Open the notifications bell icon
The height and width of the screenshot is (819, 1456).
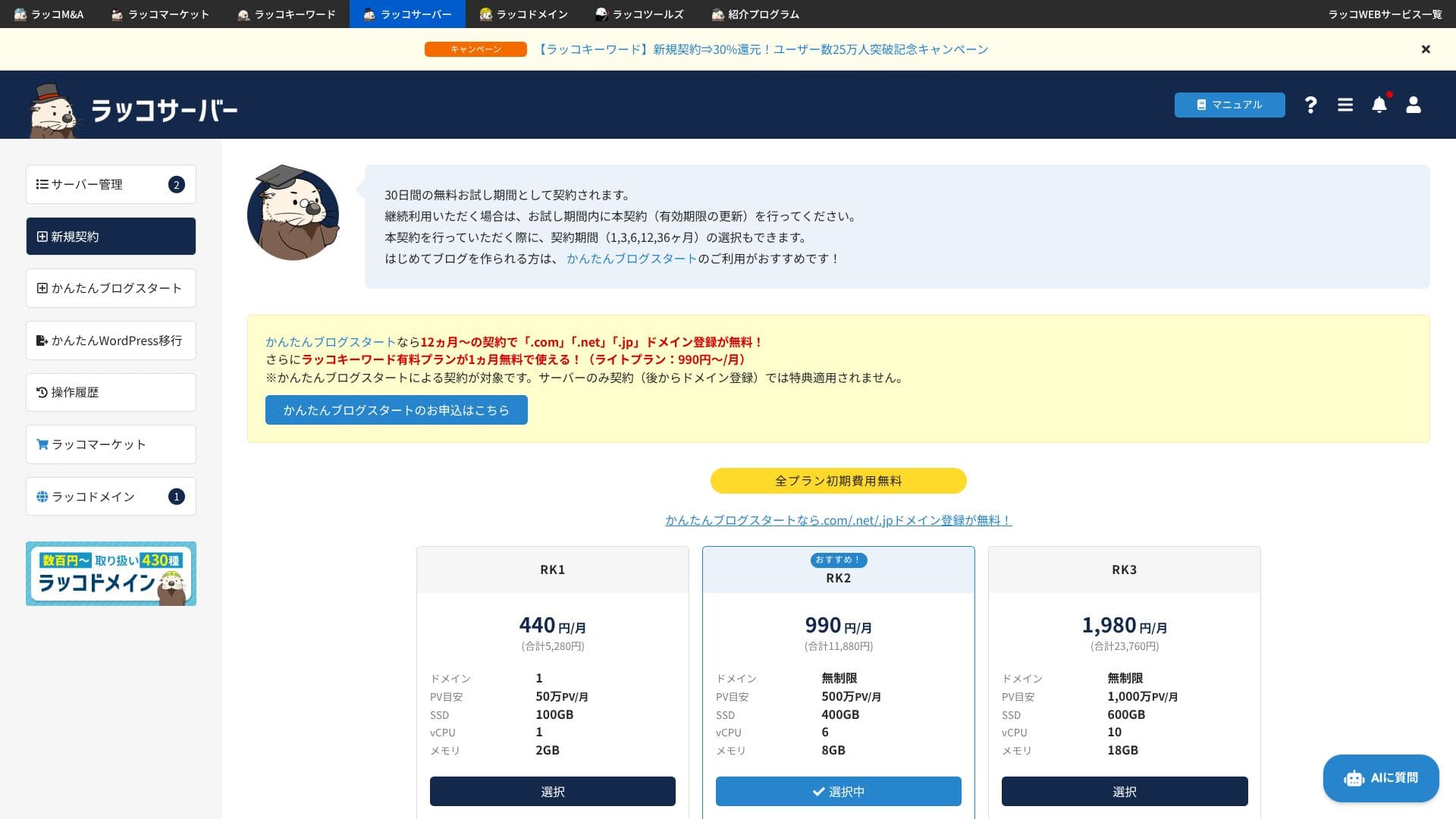pyautogui.click(x=1379, y=105)
